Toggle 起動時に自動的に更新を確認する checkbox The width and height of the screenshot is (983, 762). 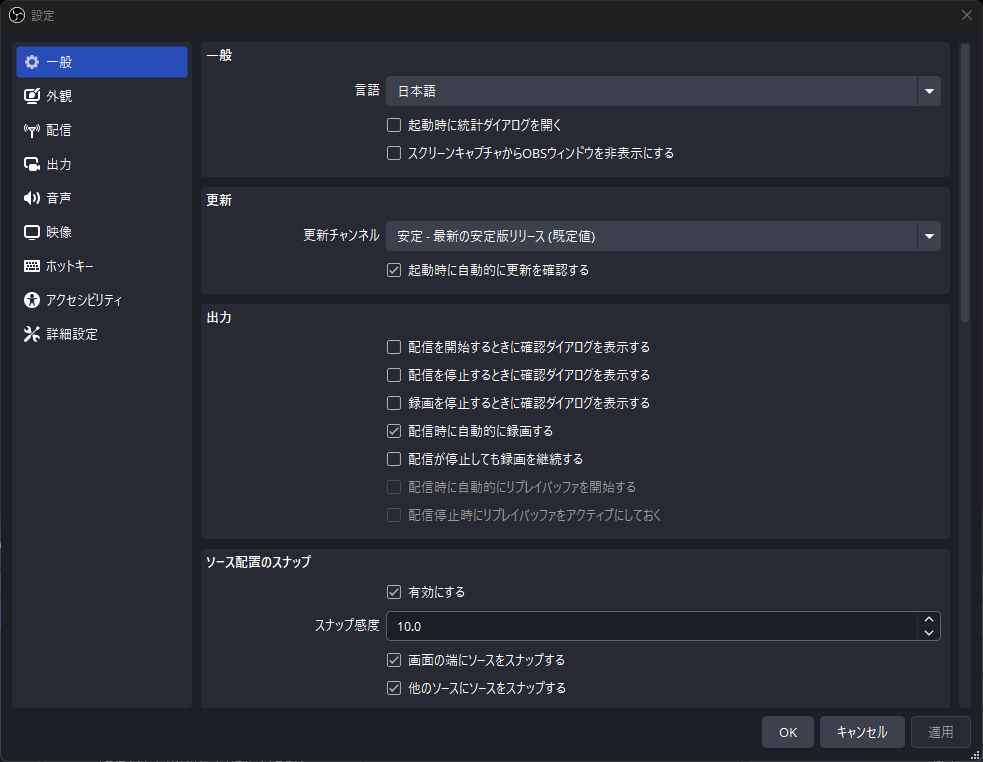pos(394,270)
